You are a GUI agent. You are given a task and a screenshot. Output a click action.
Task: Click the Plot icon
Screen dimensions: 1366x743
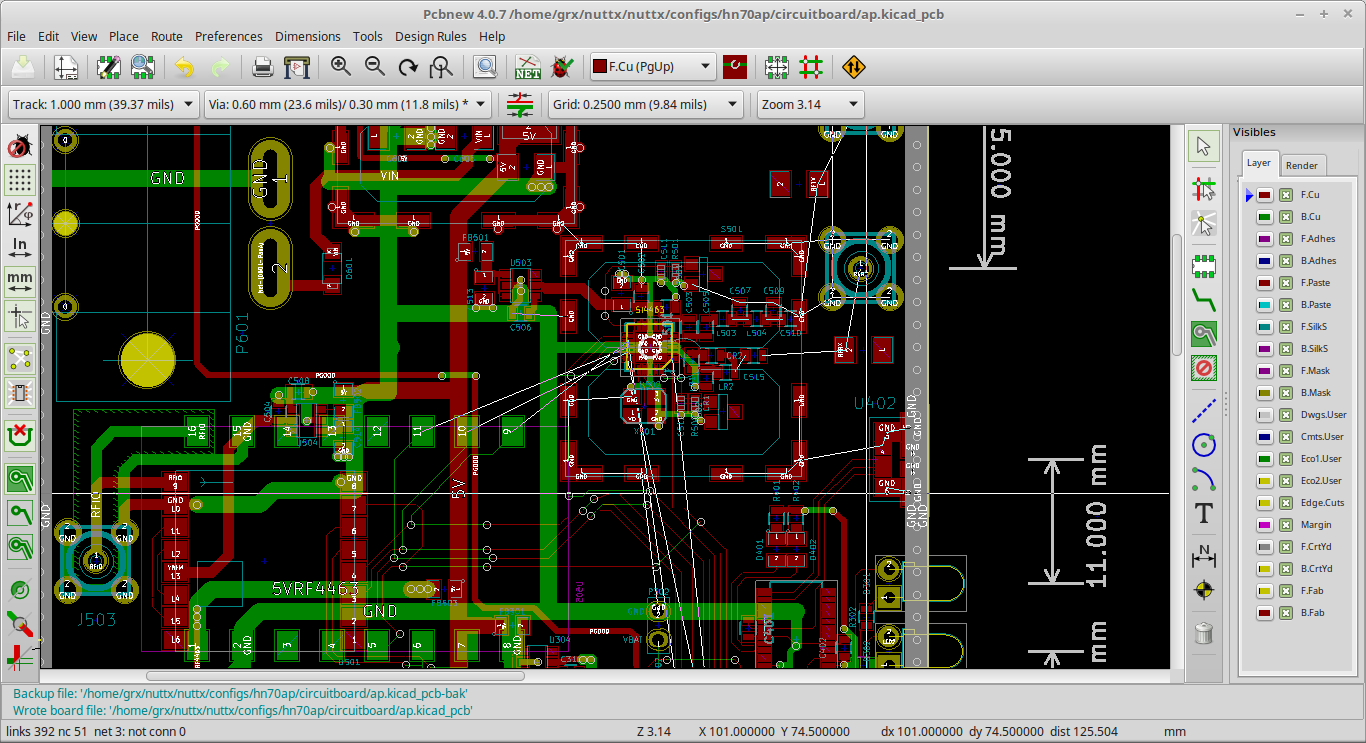click(x=297, y=67)
